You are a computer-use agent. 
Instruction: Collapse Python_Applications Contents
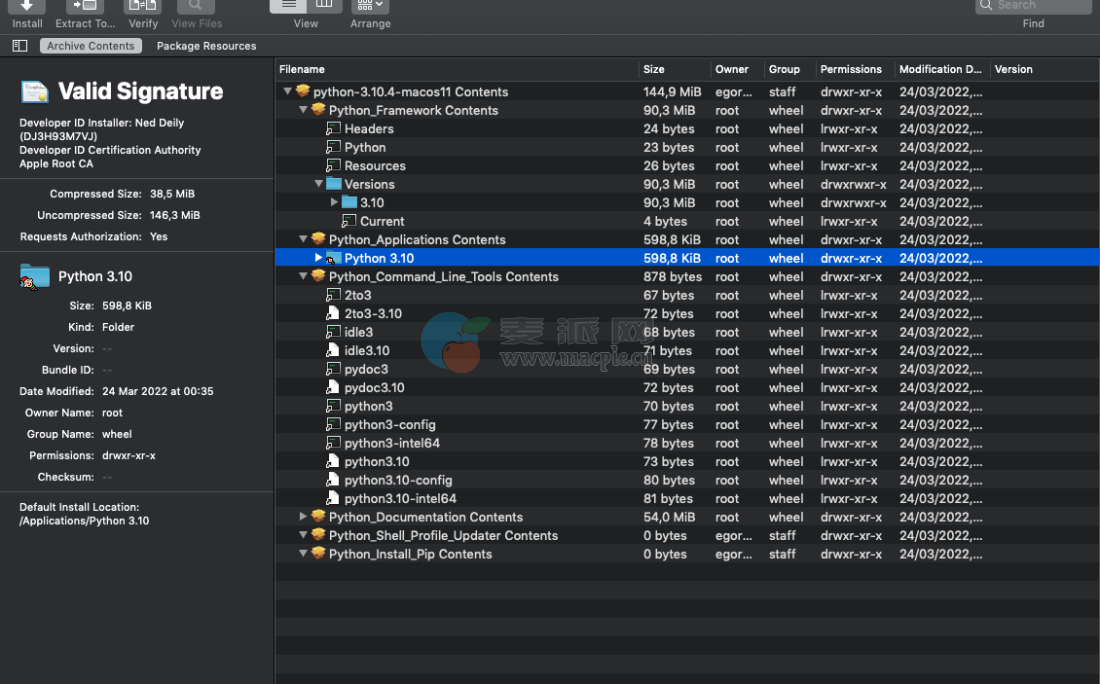tap(303, 239)
